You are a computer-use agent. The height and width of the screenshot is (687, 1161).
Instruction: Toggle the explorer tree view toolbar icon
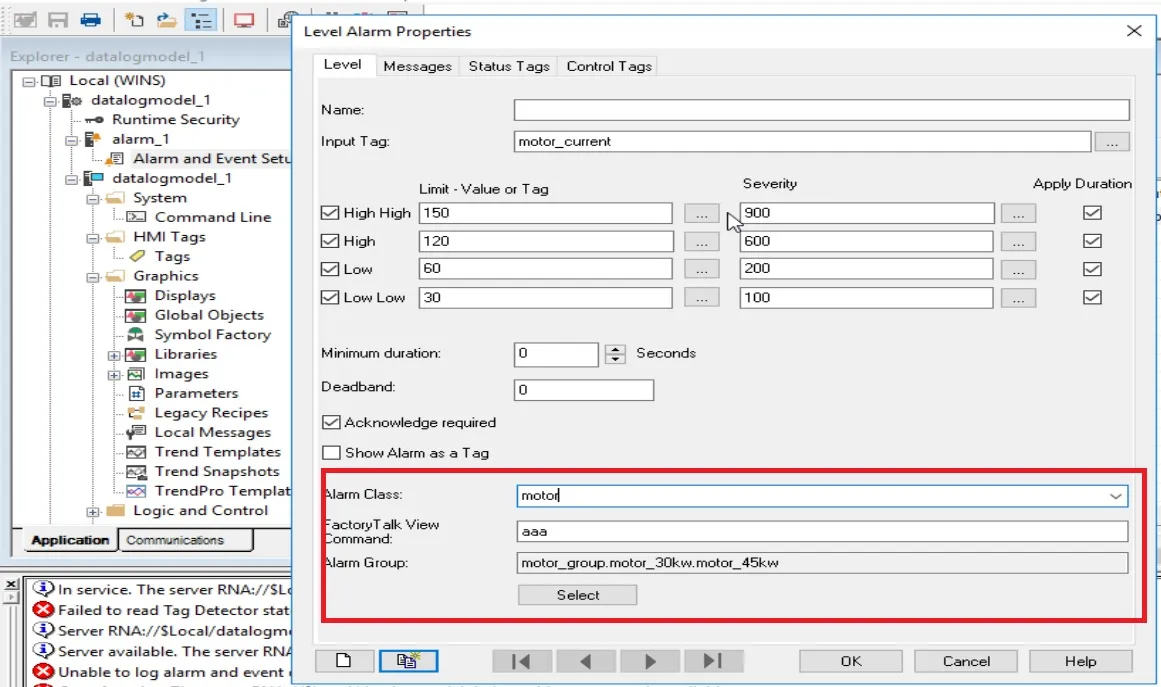[x=201, y=20]
